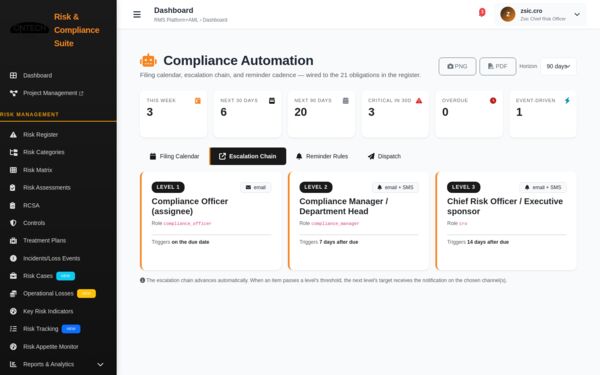Click the compliance_manager role code

(x=335, y=223)
